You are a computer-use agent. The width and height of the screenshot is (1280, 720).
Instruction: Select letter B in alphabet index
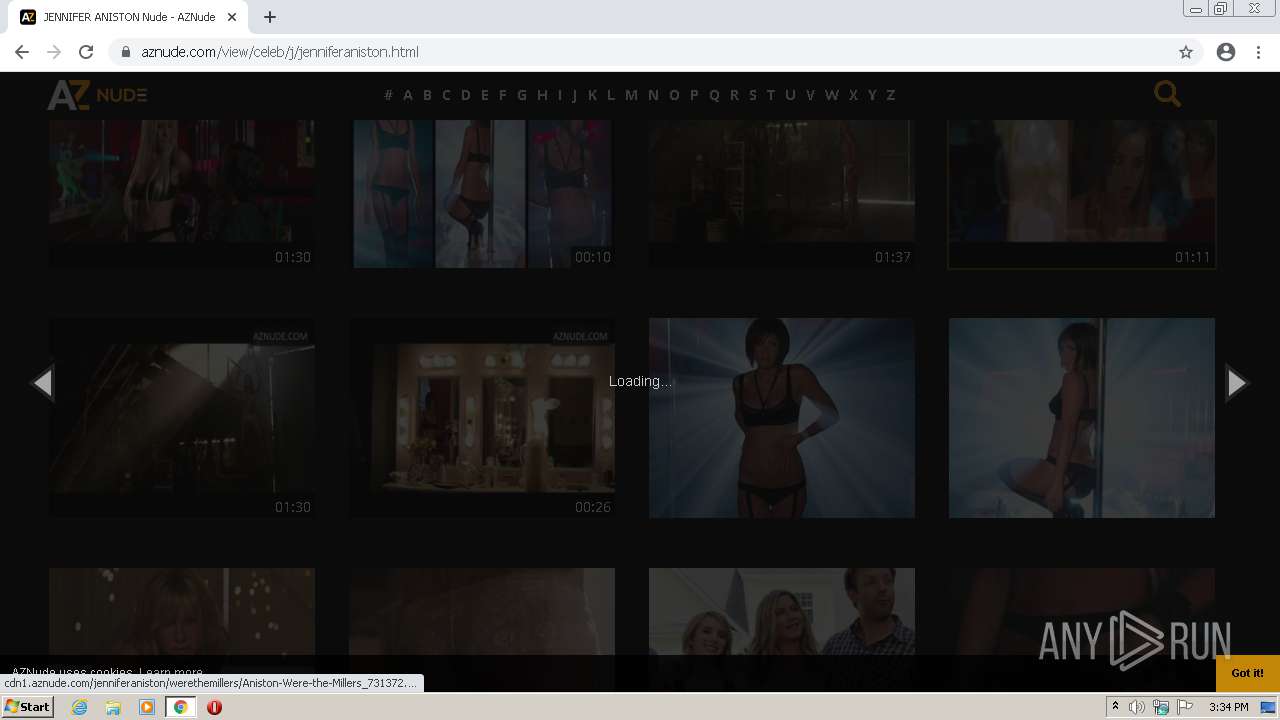(427, 95)
